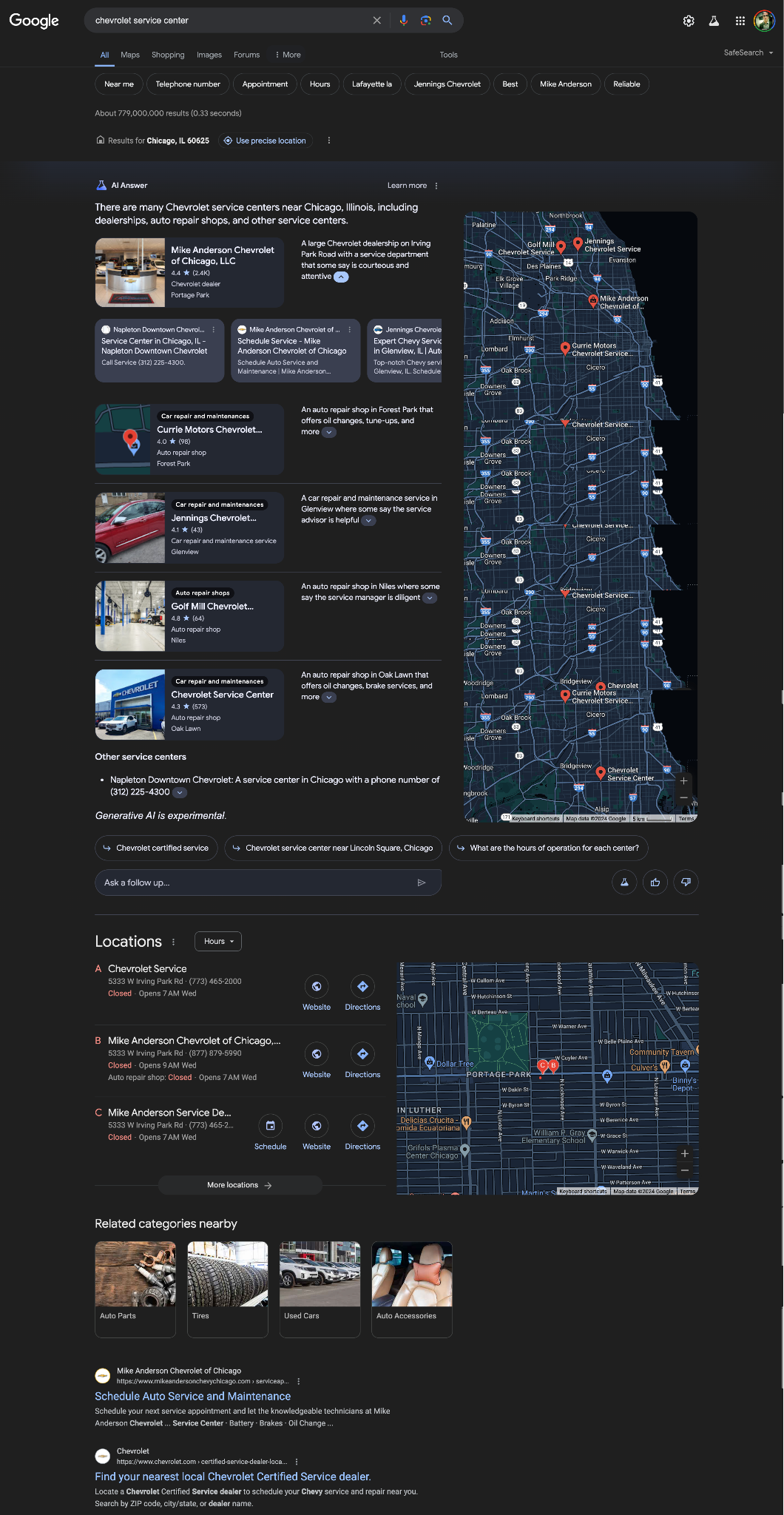This screenshot has width=784, height=1515.
Task: Ask about Chevrolet certified service suggestion
Action: pos(156,848)
